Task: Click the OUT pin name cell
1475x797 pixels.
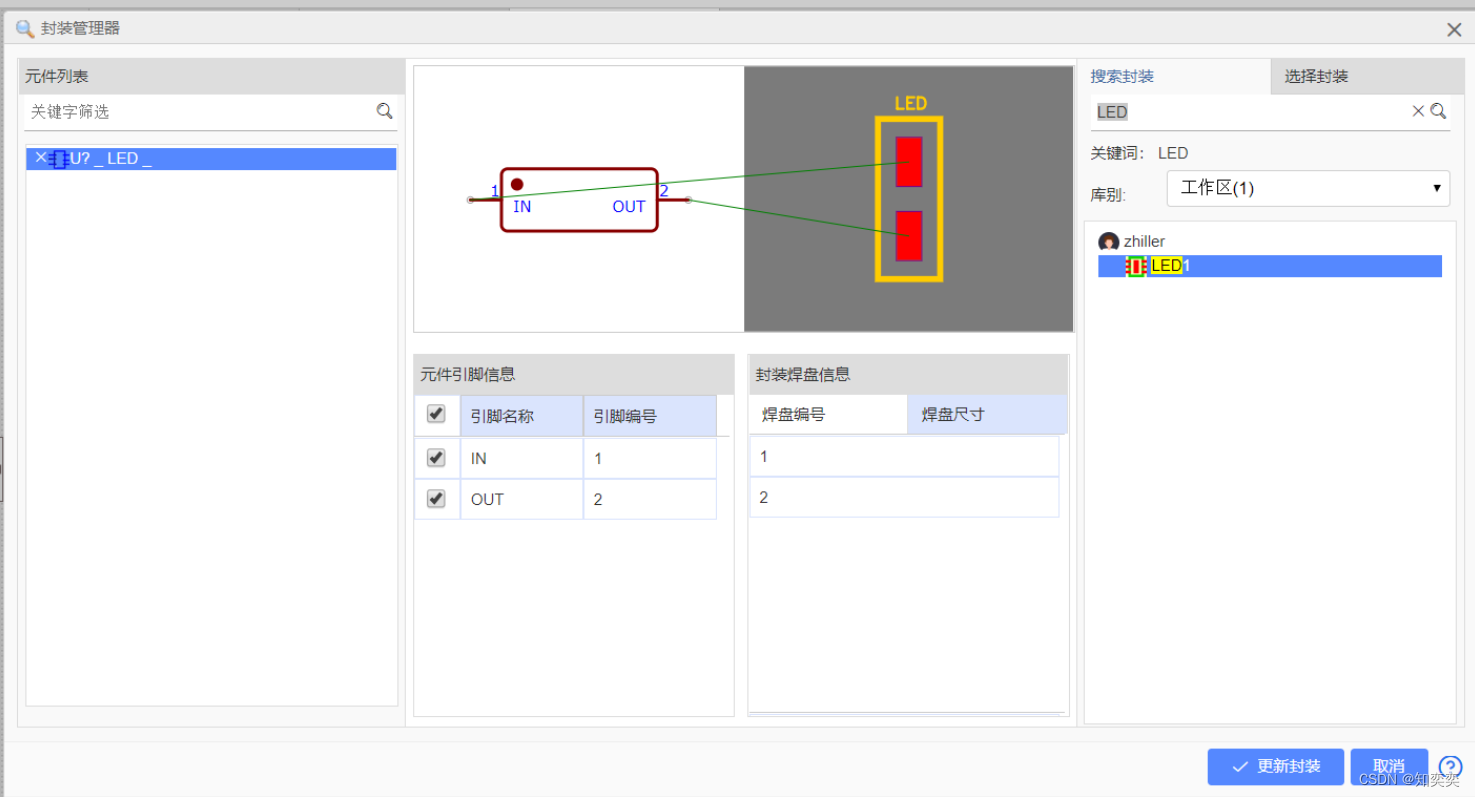Action: coord(521,499)
